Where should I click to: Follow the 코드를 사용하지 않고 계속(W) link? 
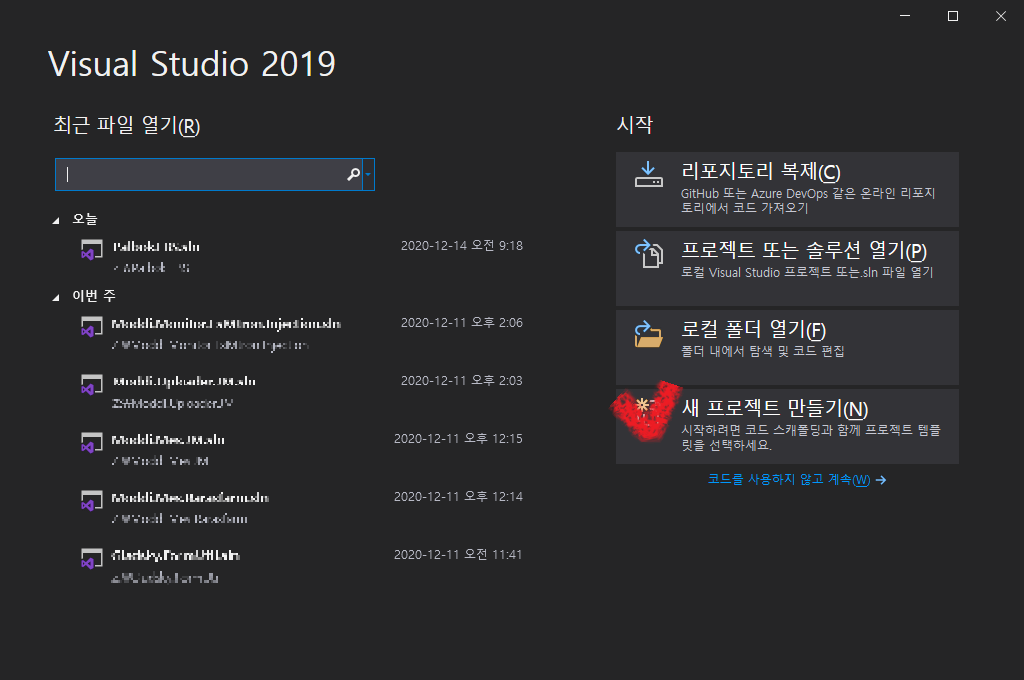click(x=788, y=479)
